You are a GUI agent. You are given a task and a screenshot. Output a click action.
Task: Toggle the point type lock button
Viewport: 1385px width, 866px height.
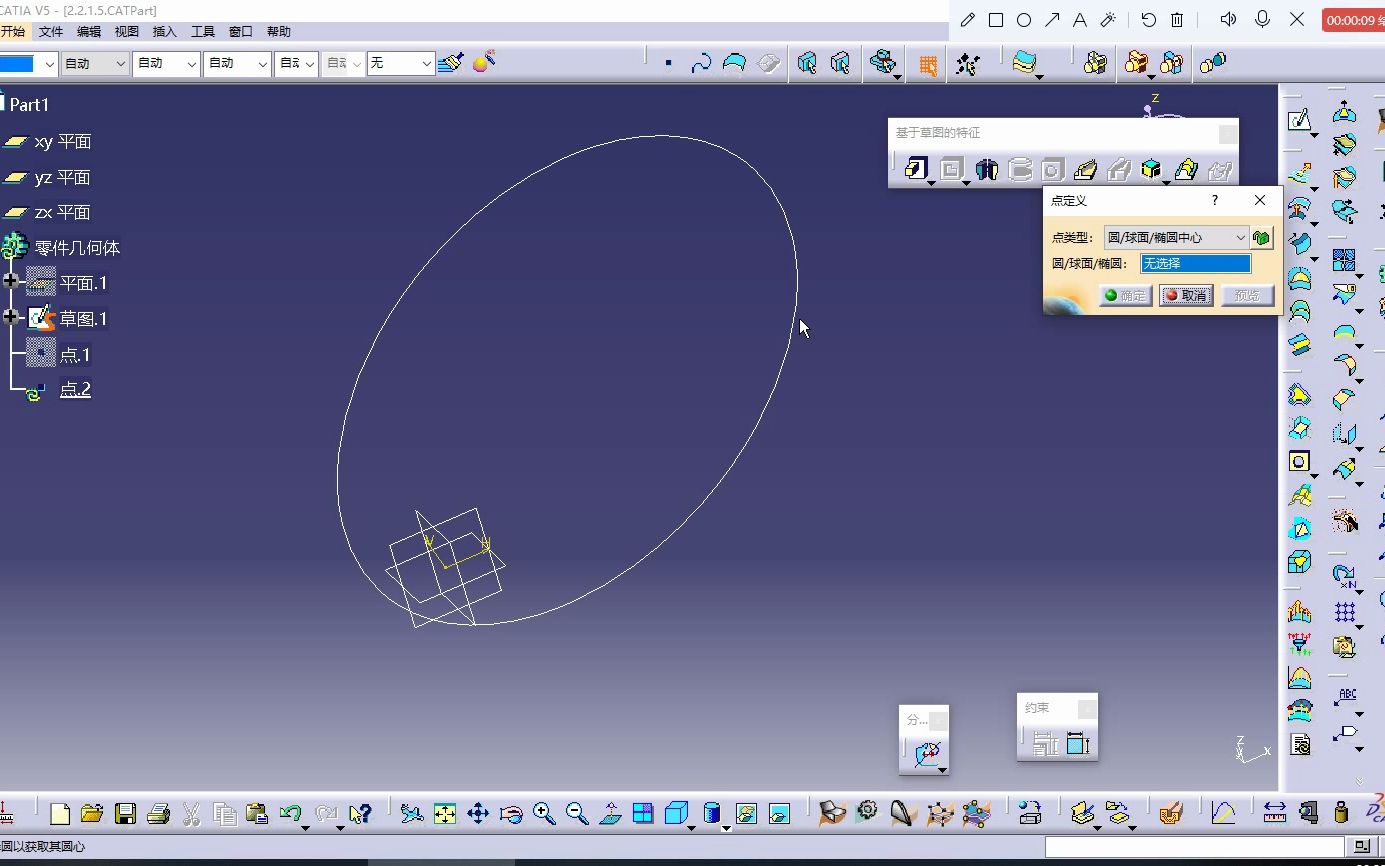pyautogui.click(x=1262, y=238)
